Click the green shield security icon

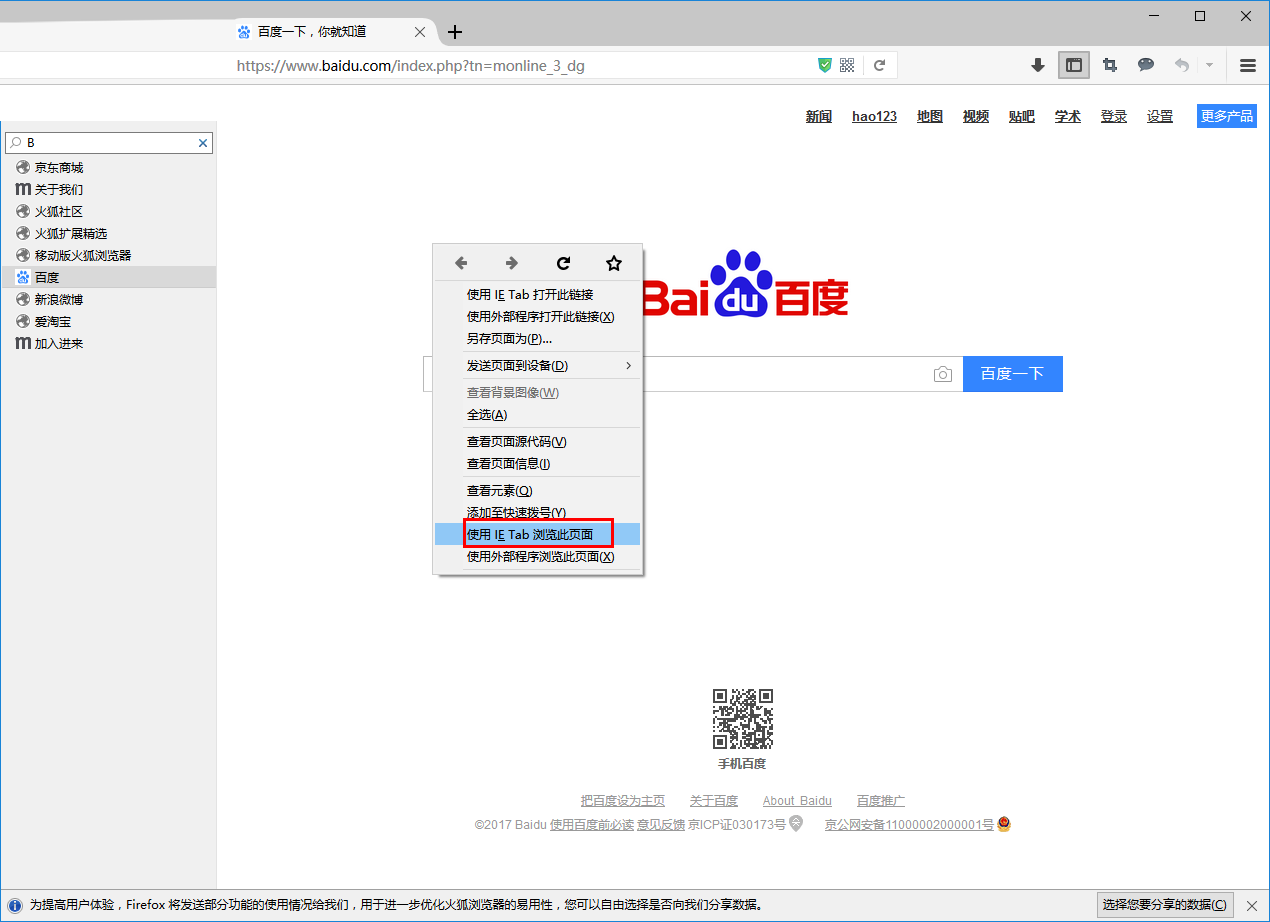825,65
